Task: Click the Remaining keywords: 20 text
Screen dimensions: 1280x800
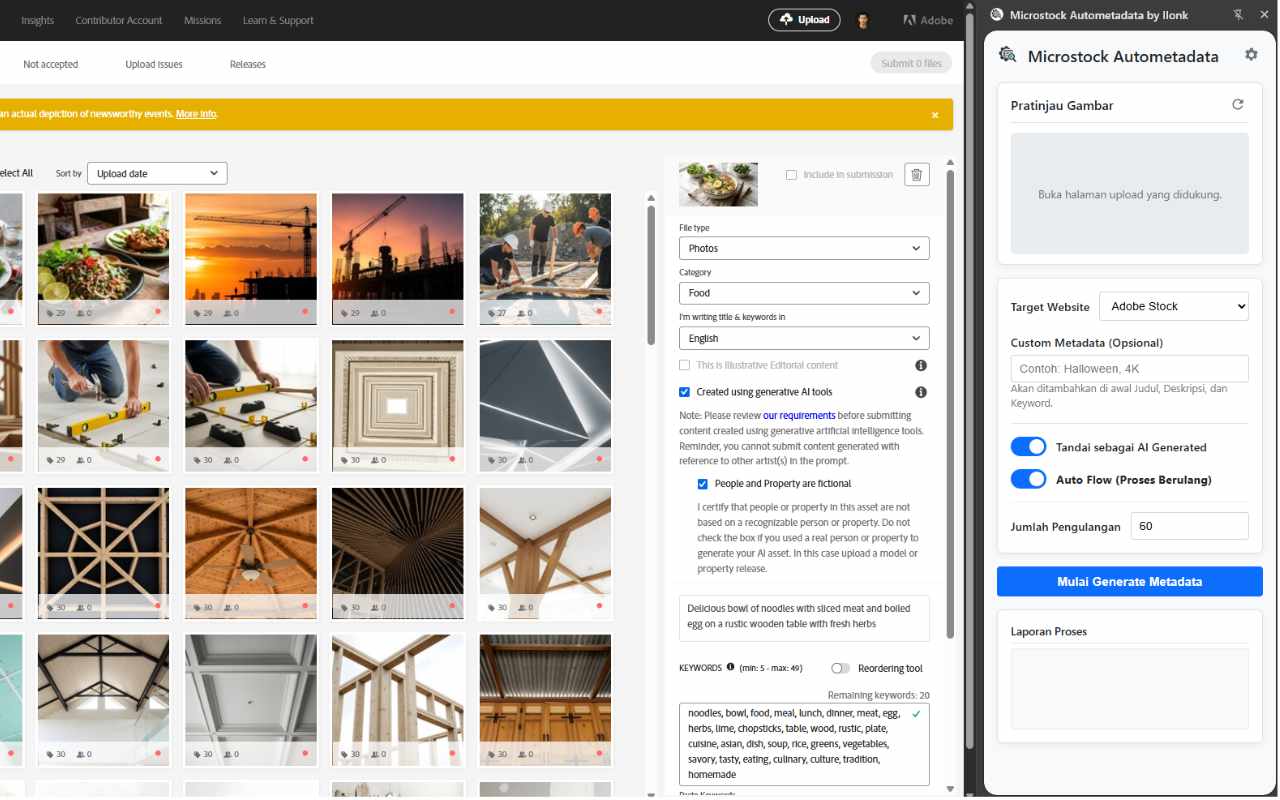Action: tap(879, 695)
